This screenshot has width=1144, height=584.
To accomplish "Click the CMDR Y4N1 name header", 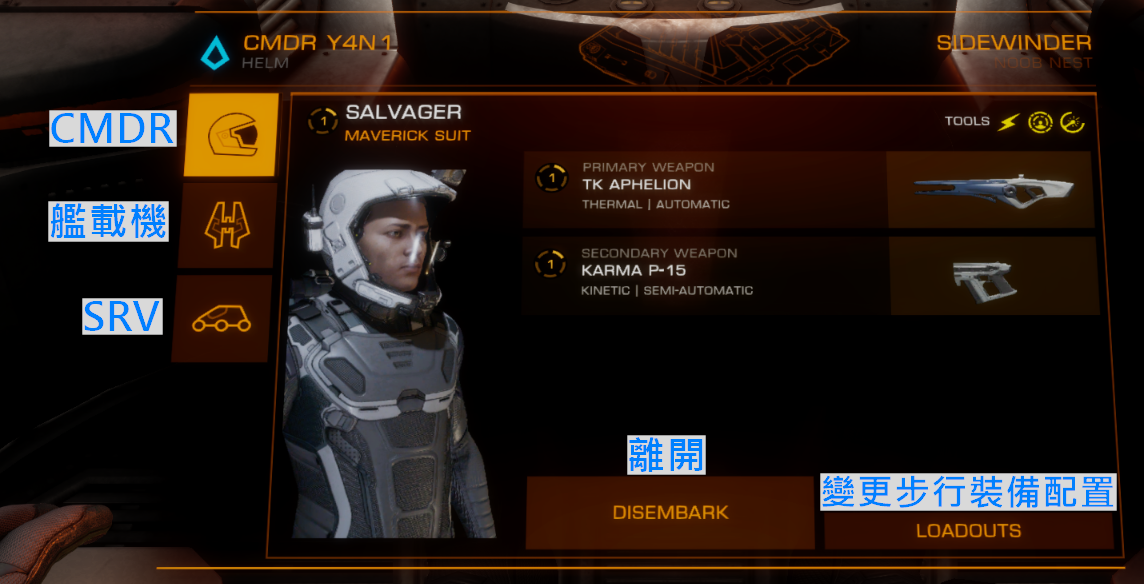I will click(x=317, y=43).
